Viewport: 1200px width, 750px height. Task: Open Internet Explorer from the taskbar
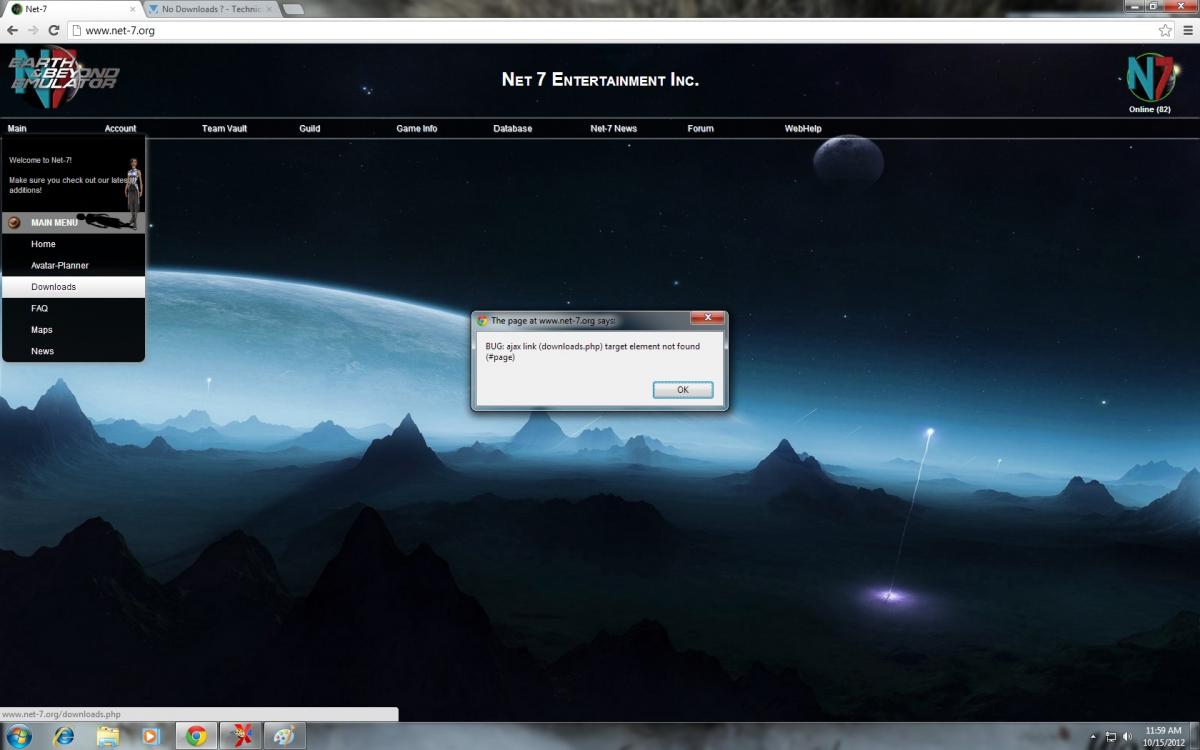pos(62,735)
